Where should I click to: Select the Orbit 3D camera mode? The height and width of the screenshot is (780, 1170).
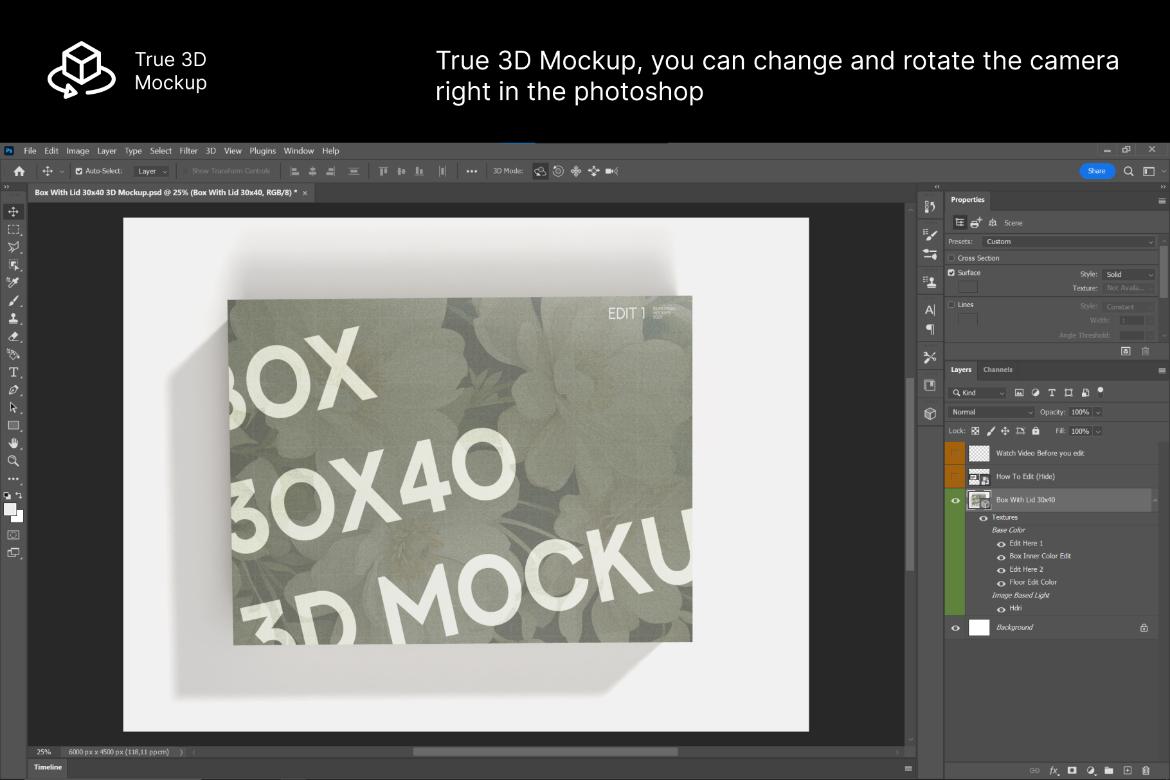(539, 171)
